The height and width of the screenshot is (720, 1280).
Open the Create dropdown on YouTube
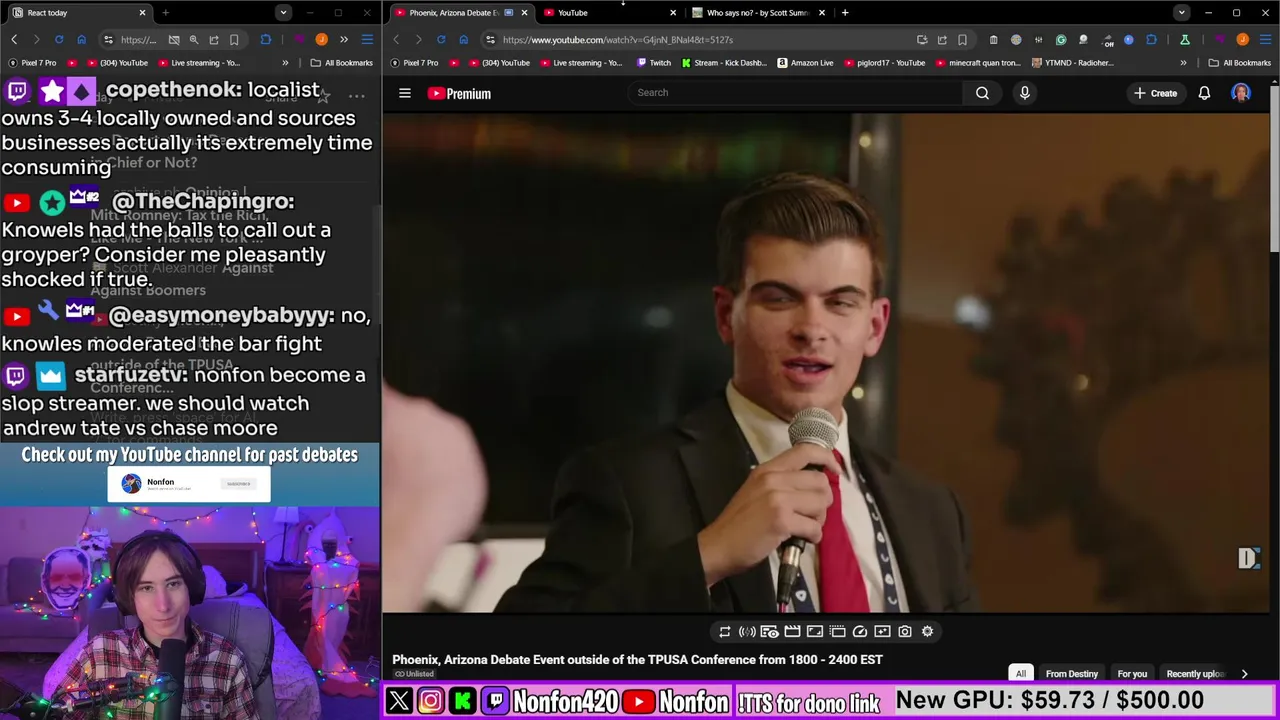1155,93
